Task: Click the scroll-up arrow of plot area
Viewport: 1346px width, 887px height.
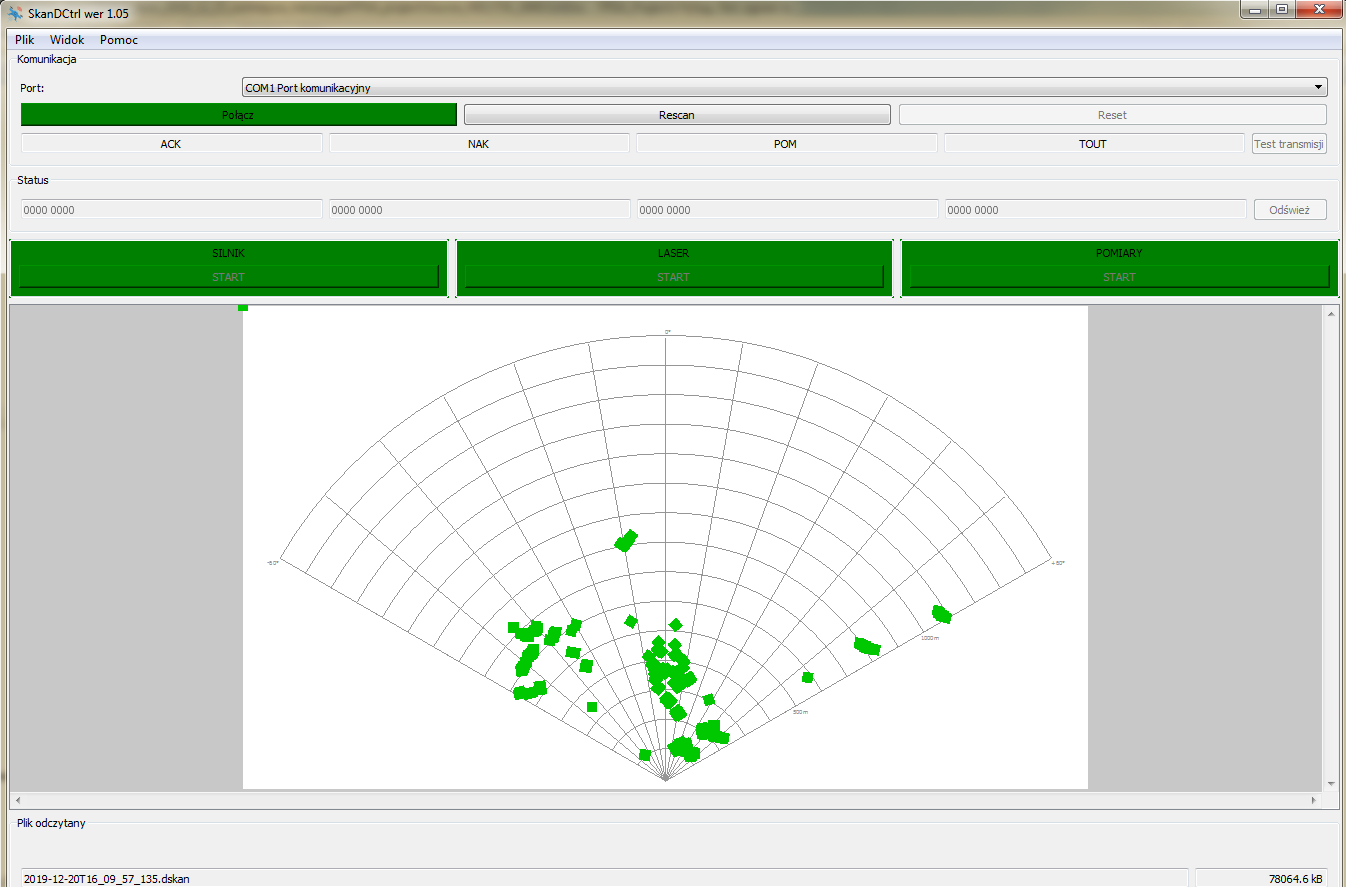Action: pos(1330,315)
